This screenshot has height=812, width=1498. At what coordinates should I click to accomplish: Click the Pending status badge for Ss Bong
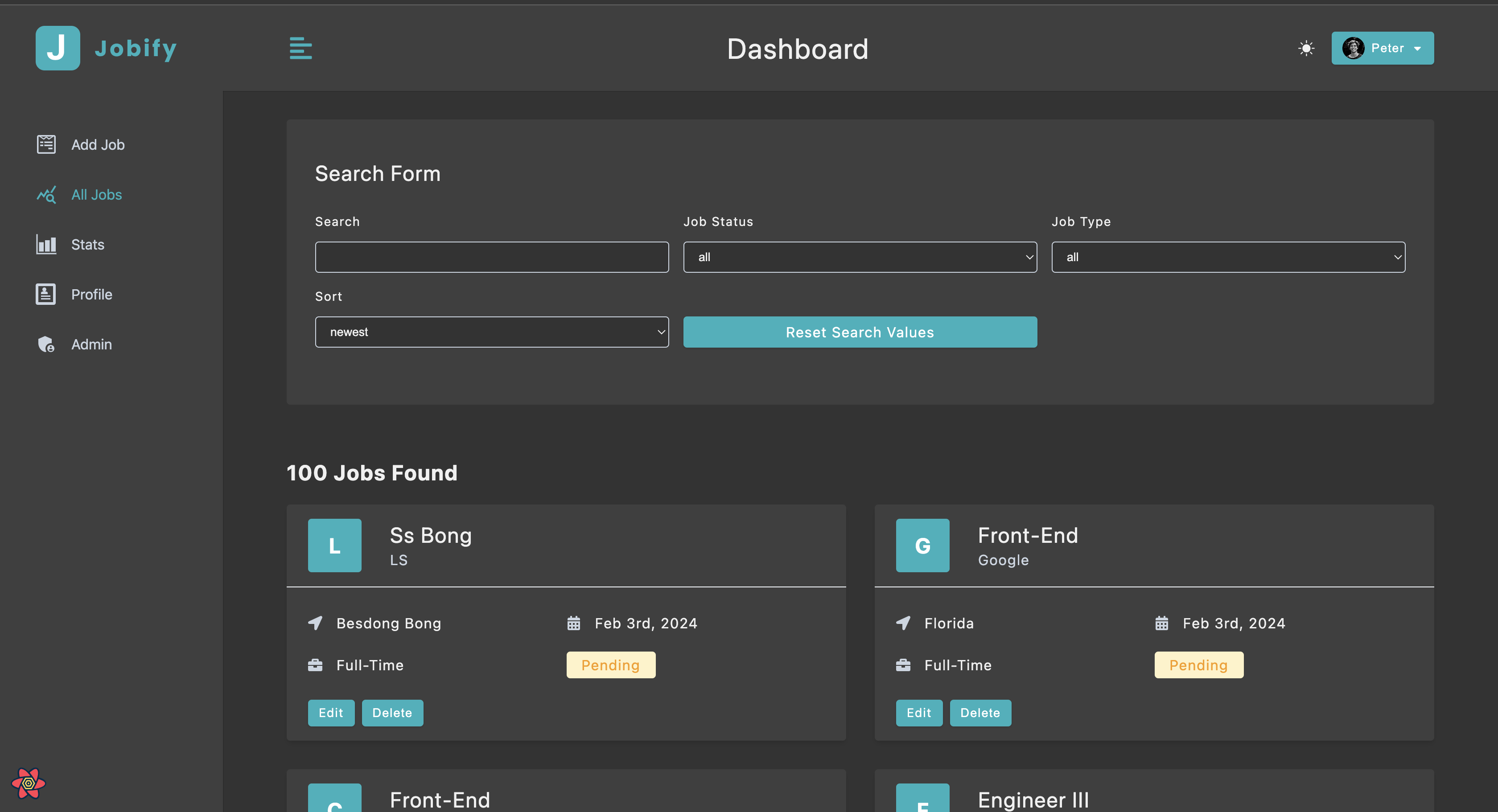(611, 665)
